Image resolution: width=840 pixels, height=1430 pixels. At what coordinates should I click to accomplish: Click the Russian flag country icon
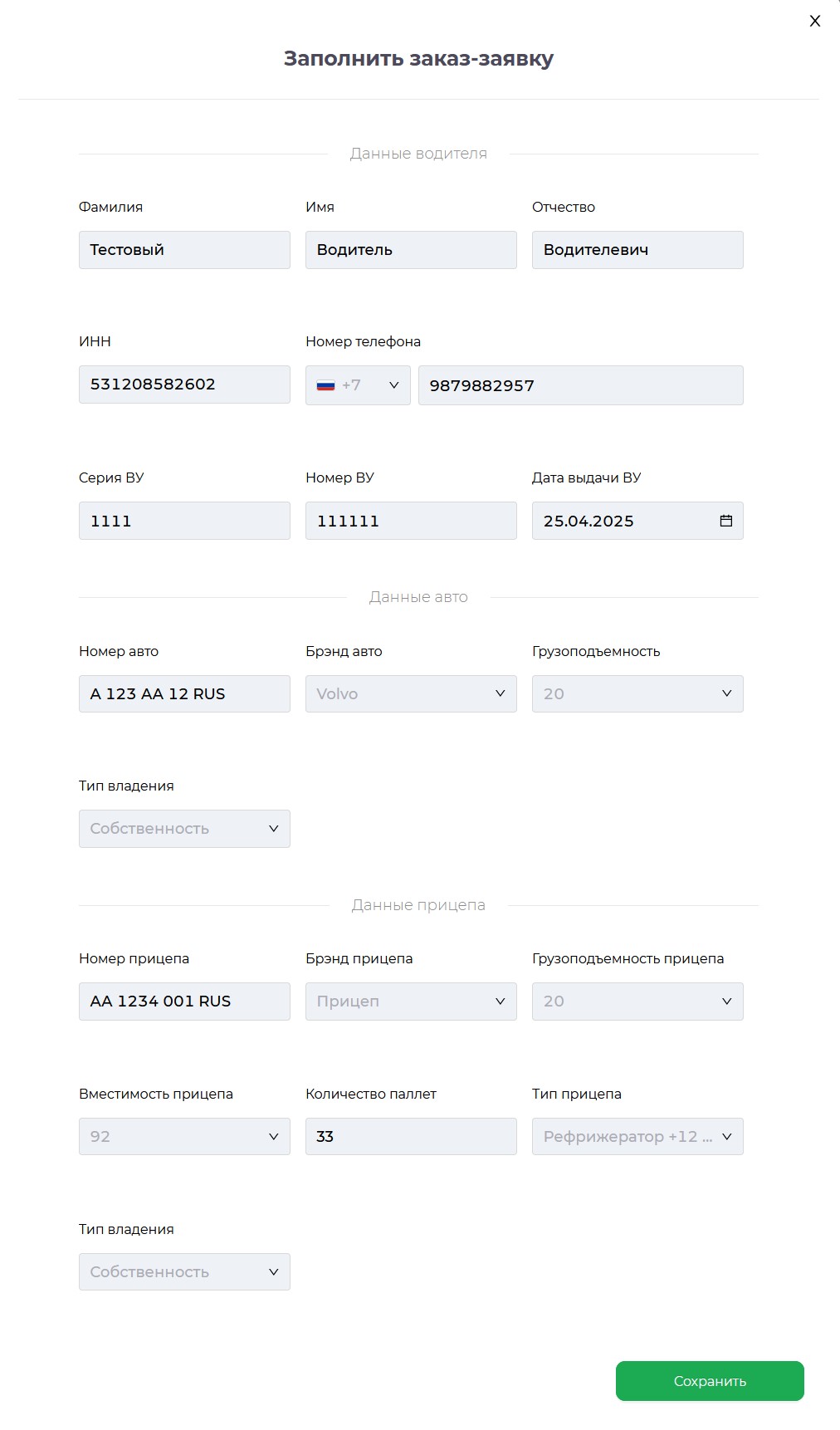325,385
